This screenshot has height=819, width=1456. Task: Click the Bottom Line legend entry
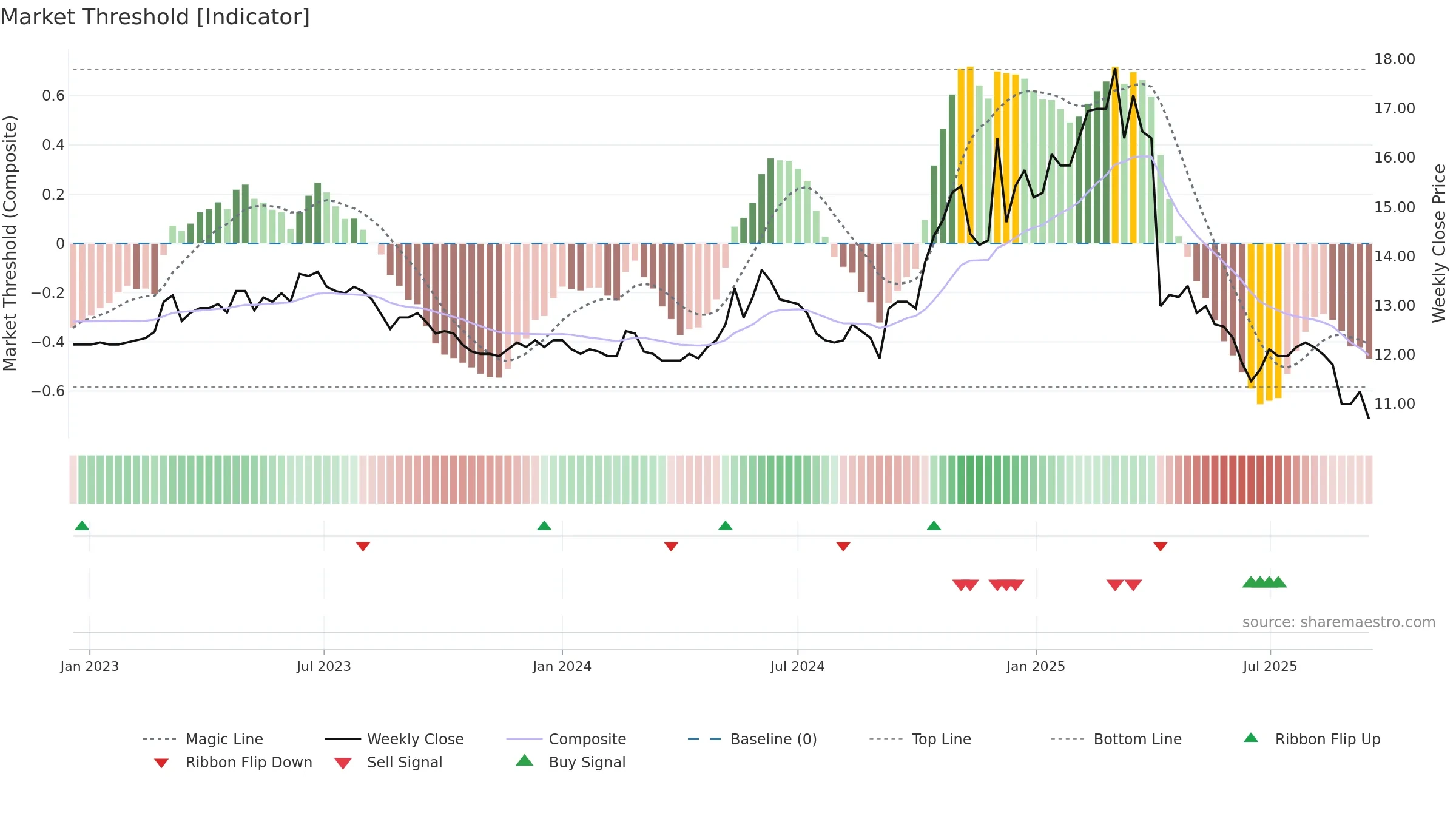1116,739
